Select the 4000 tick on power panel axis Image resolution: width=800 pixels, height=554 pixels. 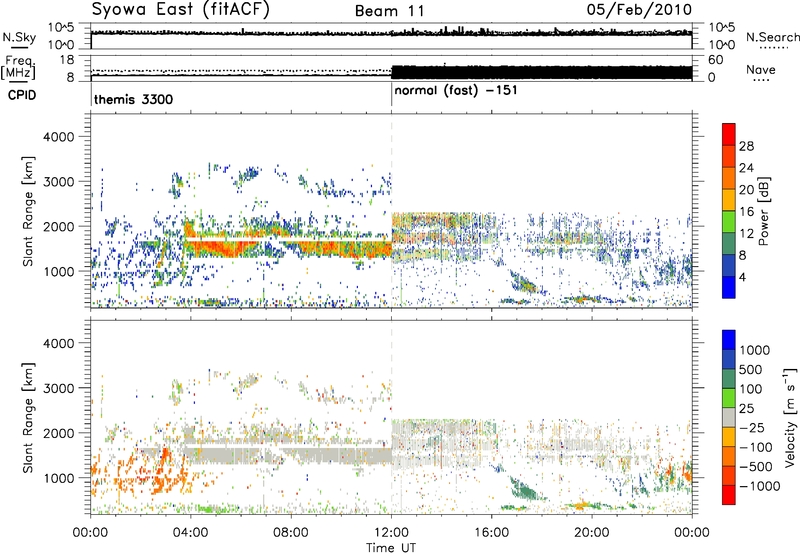point(58,137)
